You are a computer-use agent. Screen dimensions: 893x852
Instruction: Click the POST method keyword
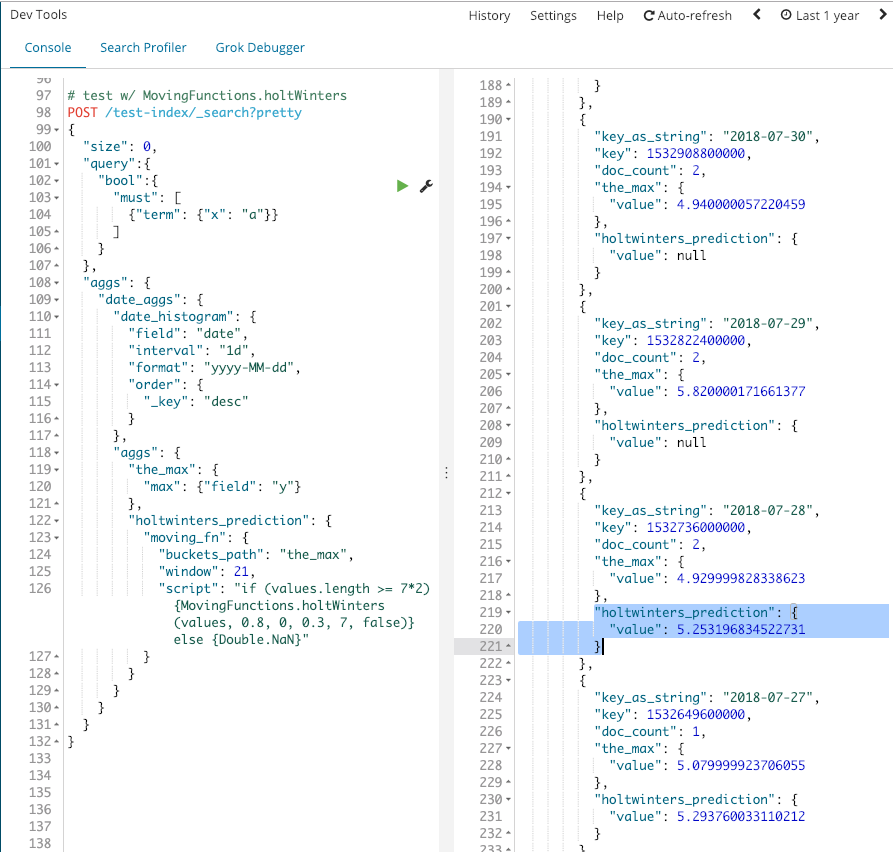pyautogui.click(x=83, y=112)
